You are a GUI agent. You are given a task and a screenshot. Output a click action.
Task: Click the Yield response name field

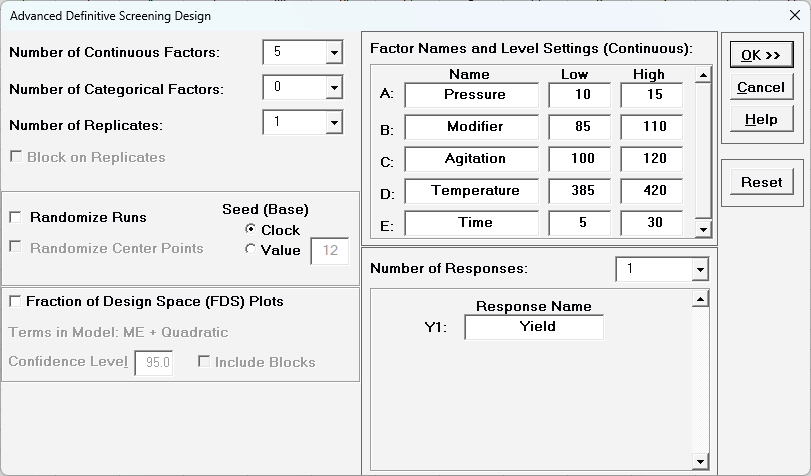tap(534, 327)
